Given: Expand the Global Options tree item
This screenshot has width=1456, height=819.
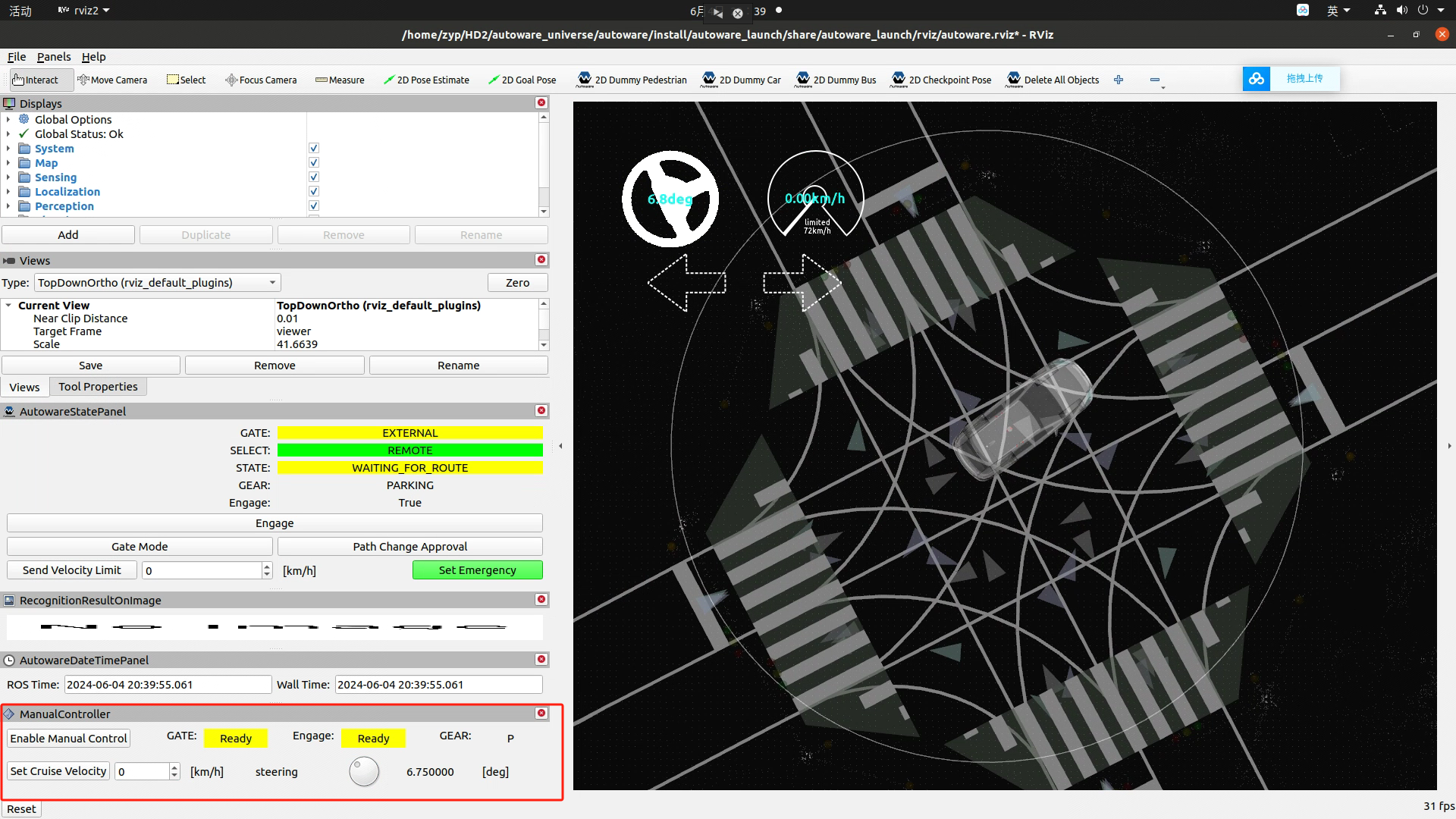Looking at the screenshot, I should pyautogui.click(x=8, y=120).
